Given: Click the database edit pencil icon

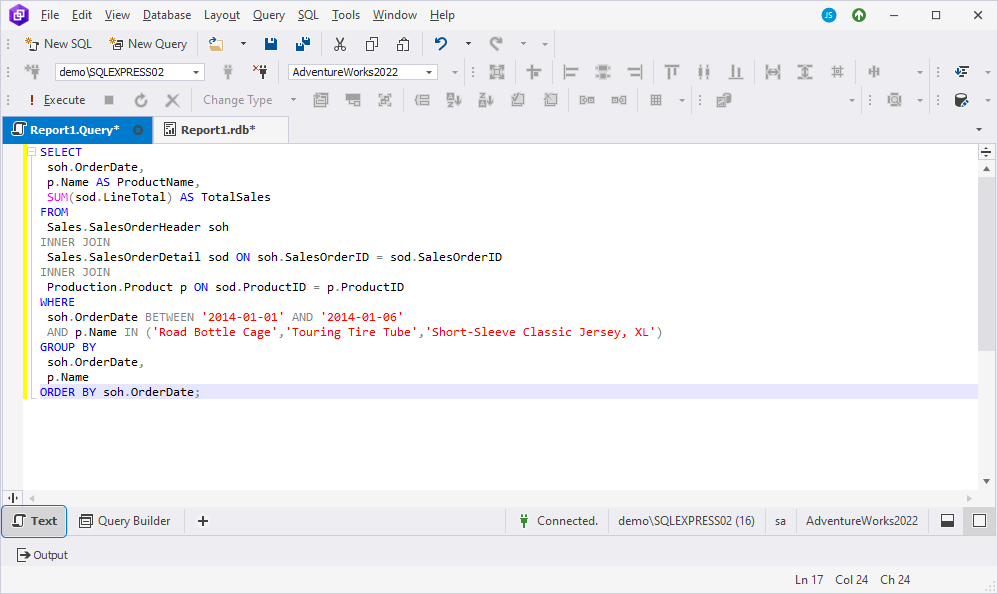Looking at the screenshot, I should click(962, 100).
